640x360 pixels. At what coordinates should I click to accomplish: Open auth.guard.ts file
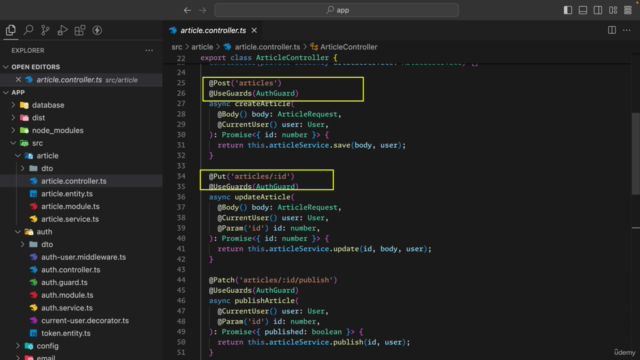pyautogui.click(x=64, y=282)
